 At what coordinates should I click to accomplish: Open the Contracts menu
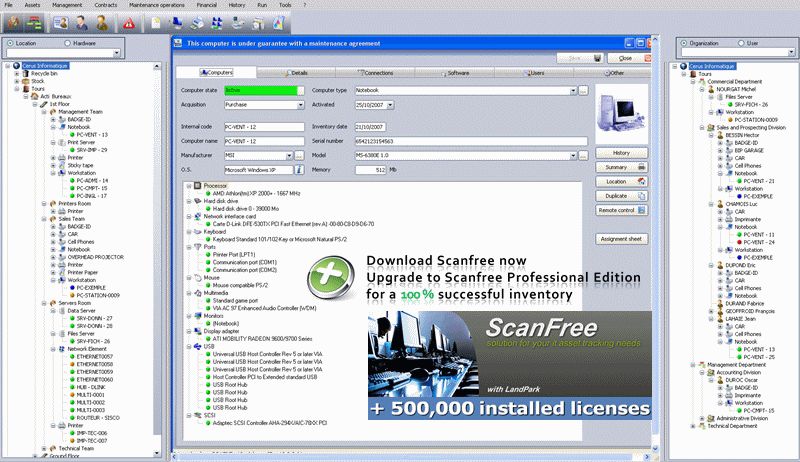pyautogui.click(x=106, y=5)
